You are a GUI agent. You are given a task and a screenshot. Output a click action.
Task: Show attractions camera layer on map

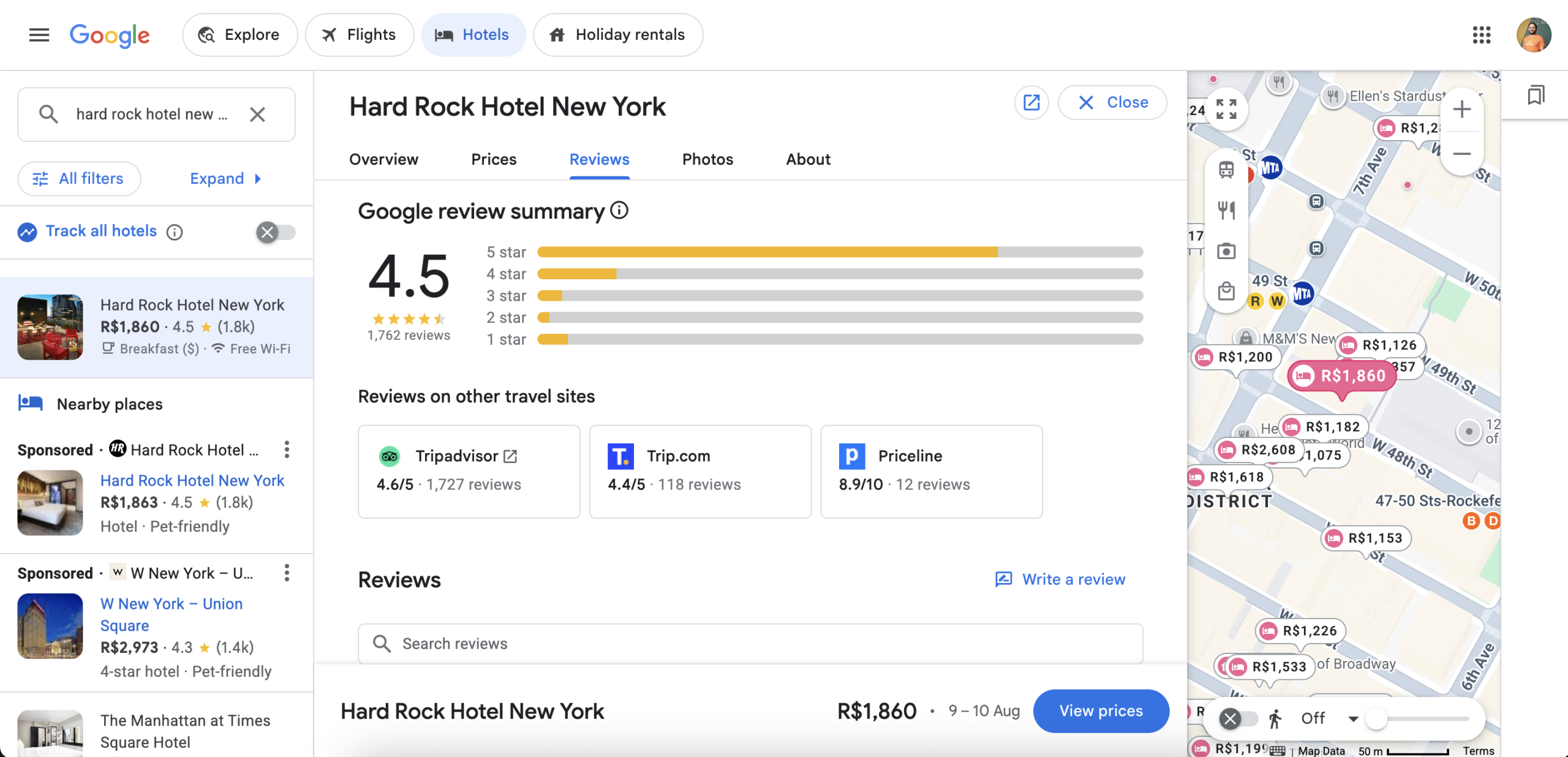pos(1226,251)
